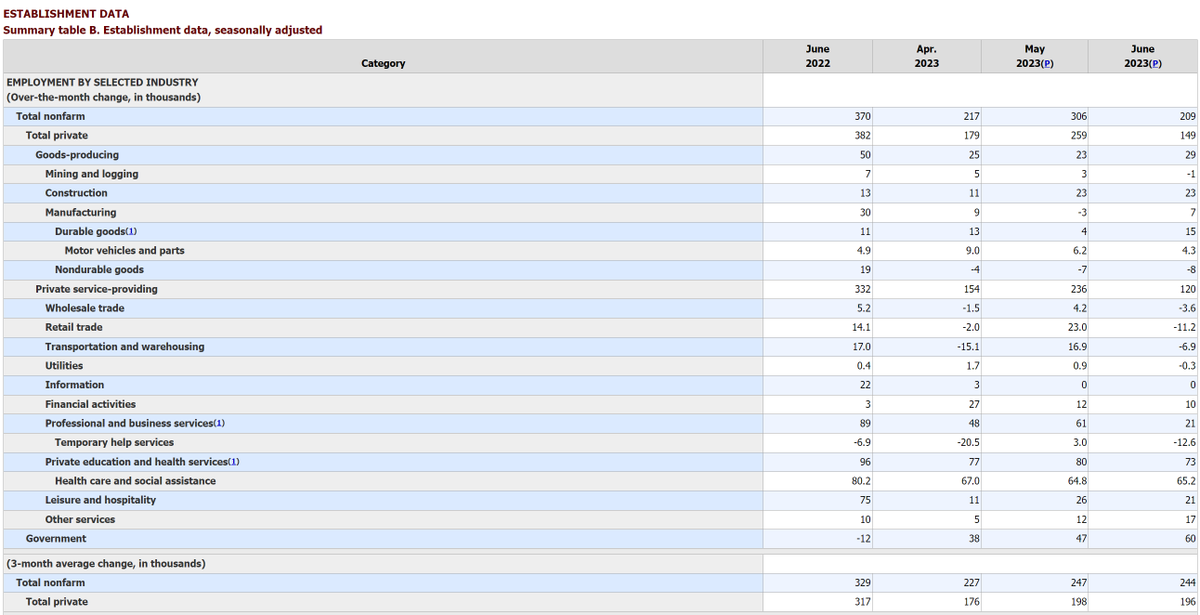Select the first Total nonfarm row label
The image size is (1200, 615).
50,116
